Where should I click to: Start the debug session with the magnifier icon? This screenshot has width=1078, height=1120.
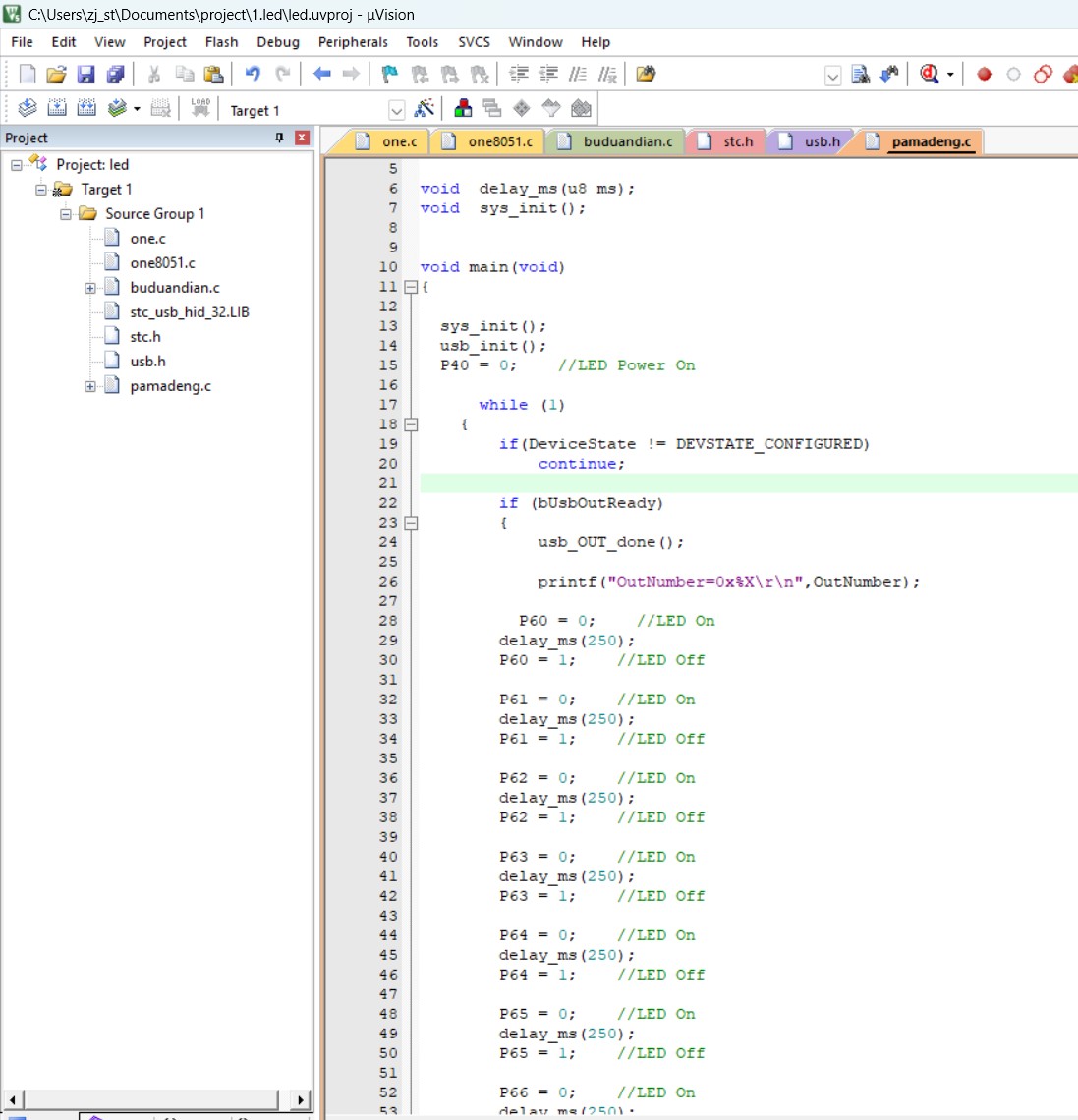929,75
